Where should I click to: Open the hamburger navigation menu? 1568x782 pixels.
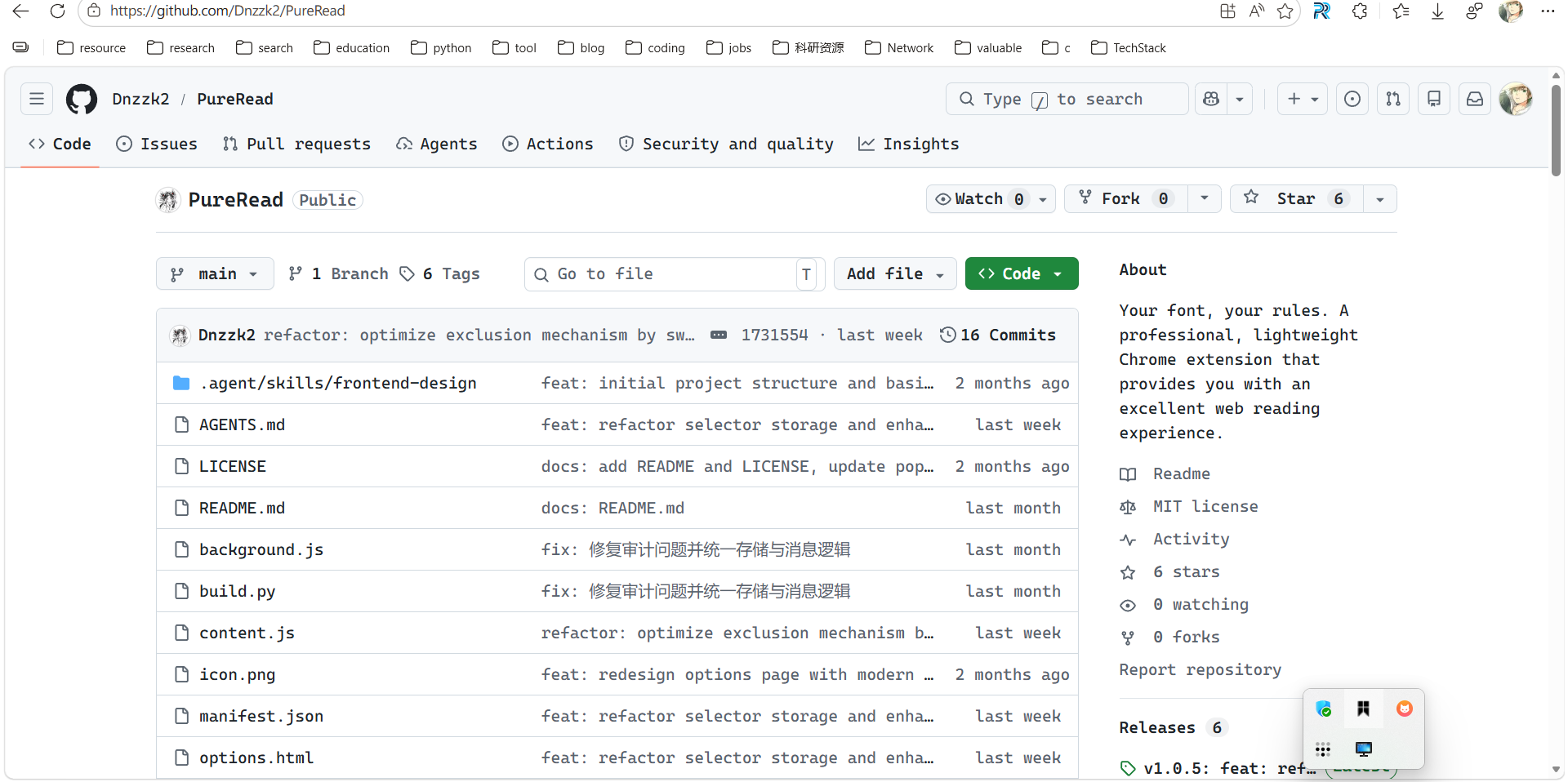point(37,99)
